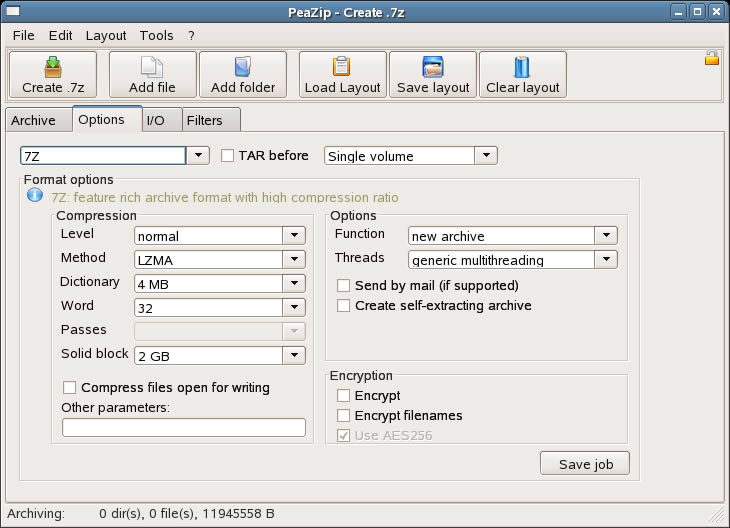The image size is (730, 528).
Task: Click the 0 dir(s), 0 file(s) status
Action: click(x=187, y=514)
